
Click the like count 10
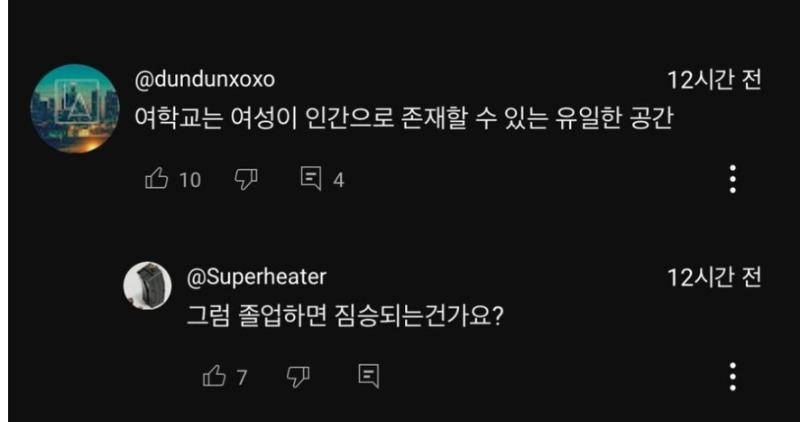tap(190, 180)
